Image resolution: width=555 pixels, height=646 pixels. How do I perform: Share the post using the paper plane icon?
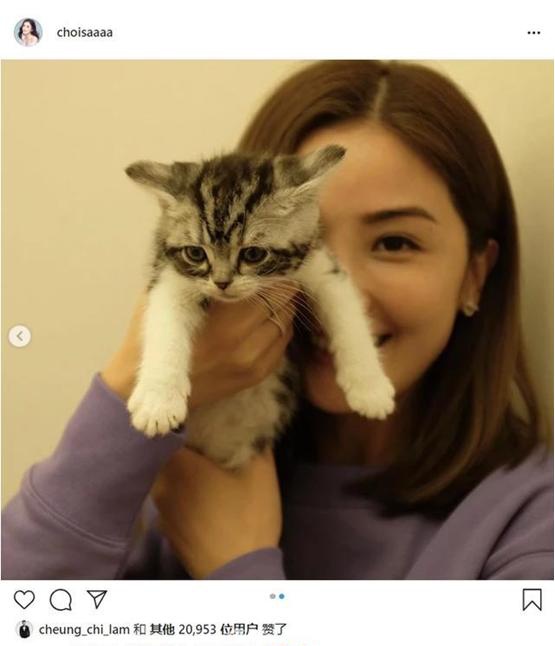[97, 599]
